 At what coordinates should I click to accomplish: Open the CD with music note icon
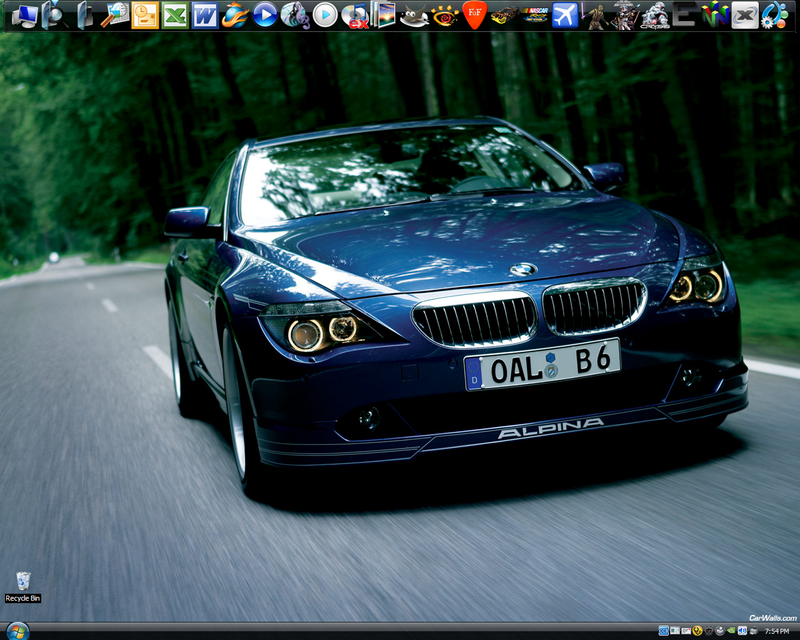point(295,15)
